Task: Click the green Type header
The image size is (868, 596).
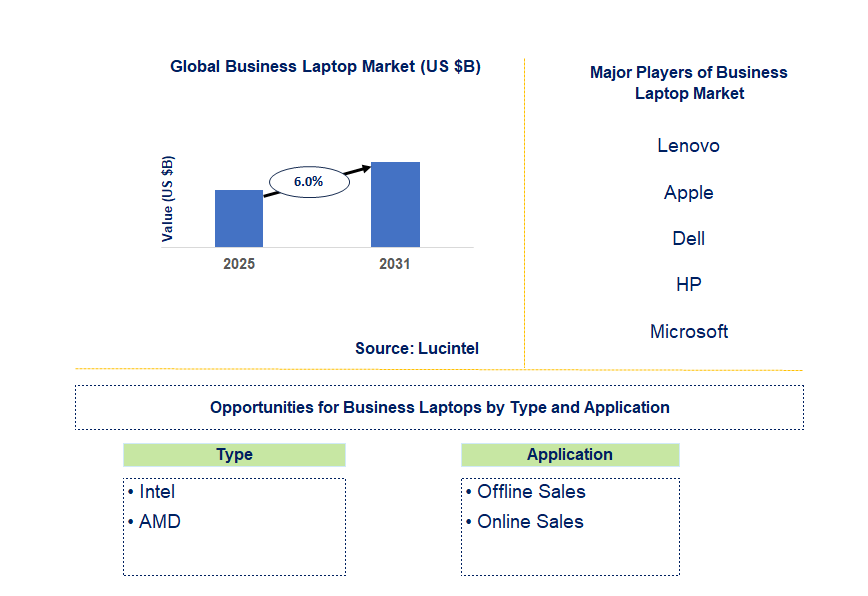Action: 234,454
